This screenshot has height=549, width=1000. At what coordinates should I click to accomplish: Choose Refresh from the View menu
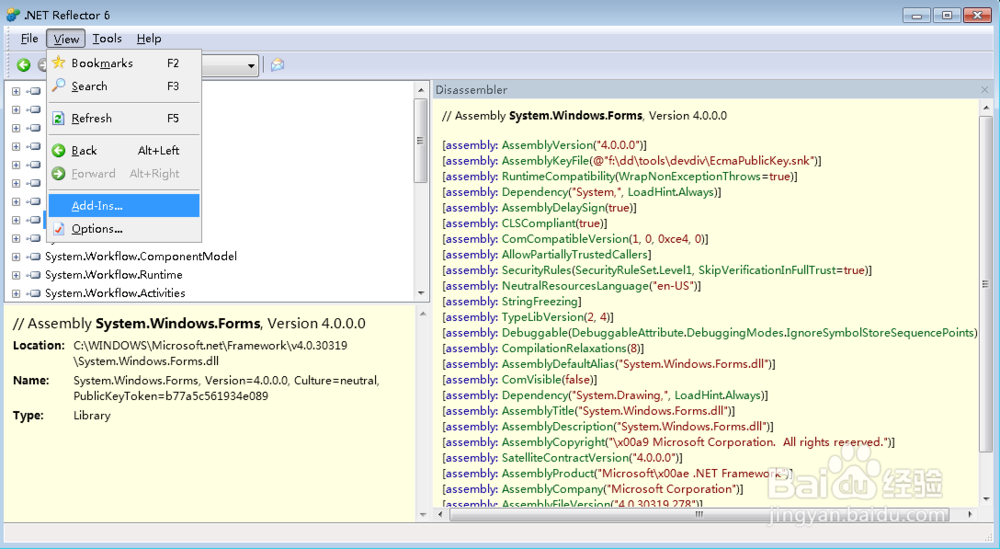pyautogui.click(x=124, y=119)
